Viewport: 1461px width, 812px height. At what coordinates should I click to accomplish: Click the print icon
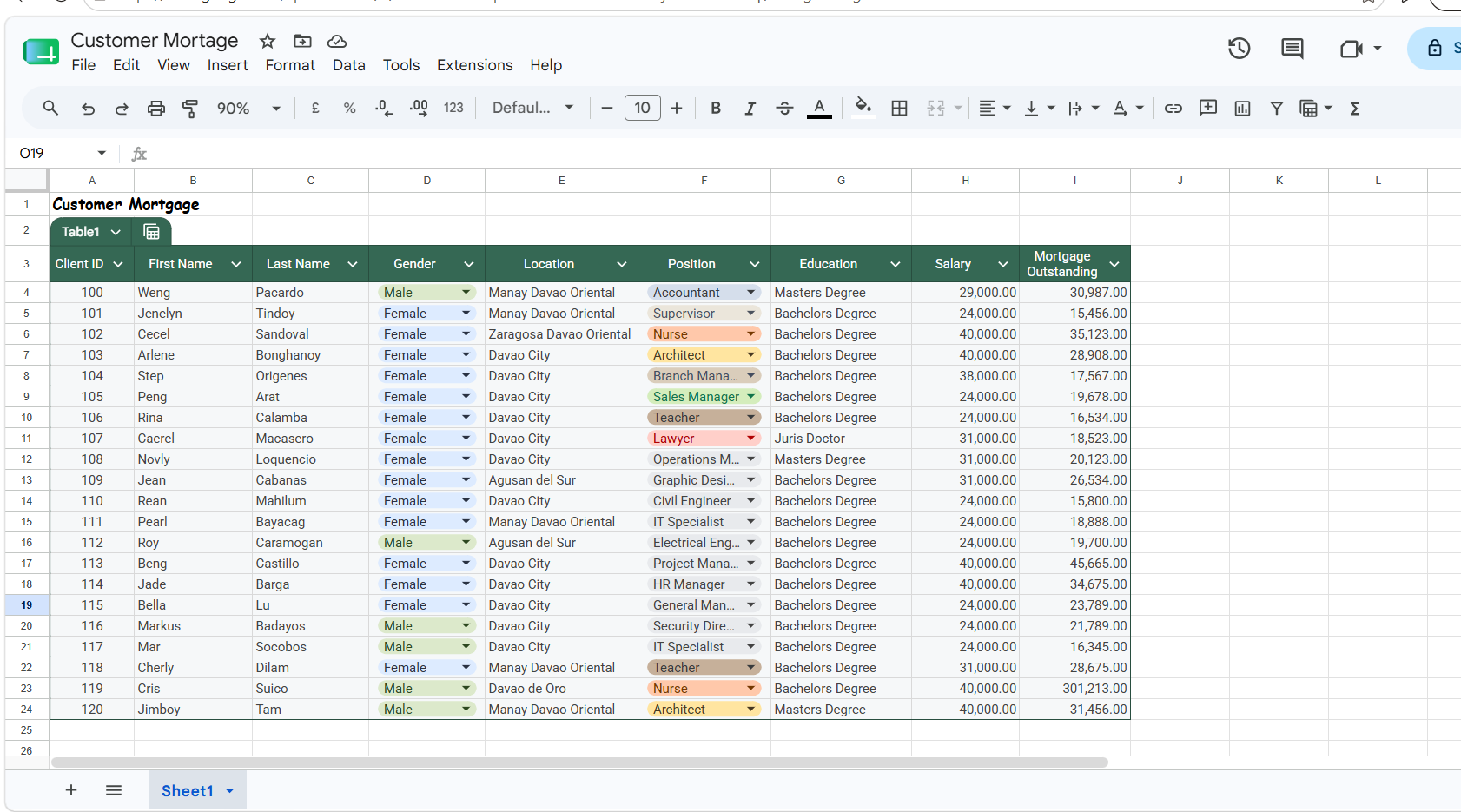pos(156,109)
